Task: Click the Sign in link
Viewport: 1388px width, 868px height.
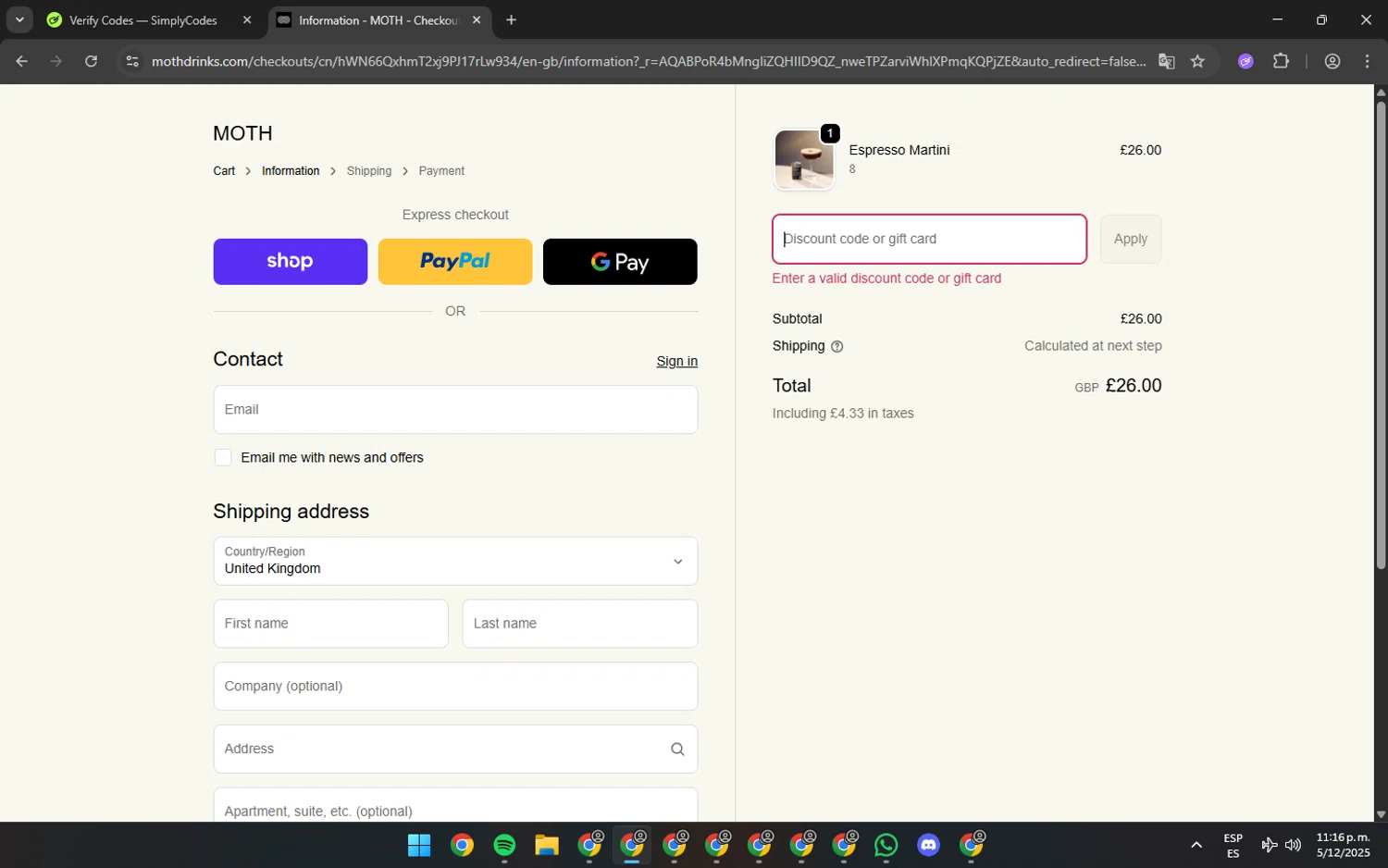Action: [x=676, y=362]
